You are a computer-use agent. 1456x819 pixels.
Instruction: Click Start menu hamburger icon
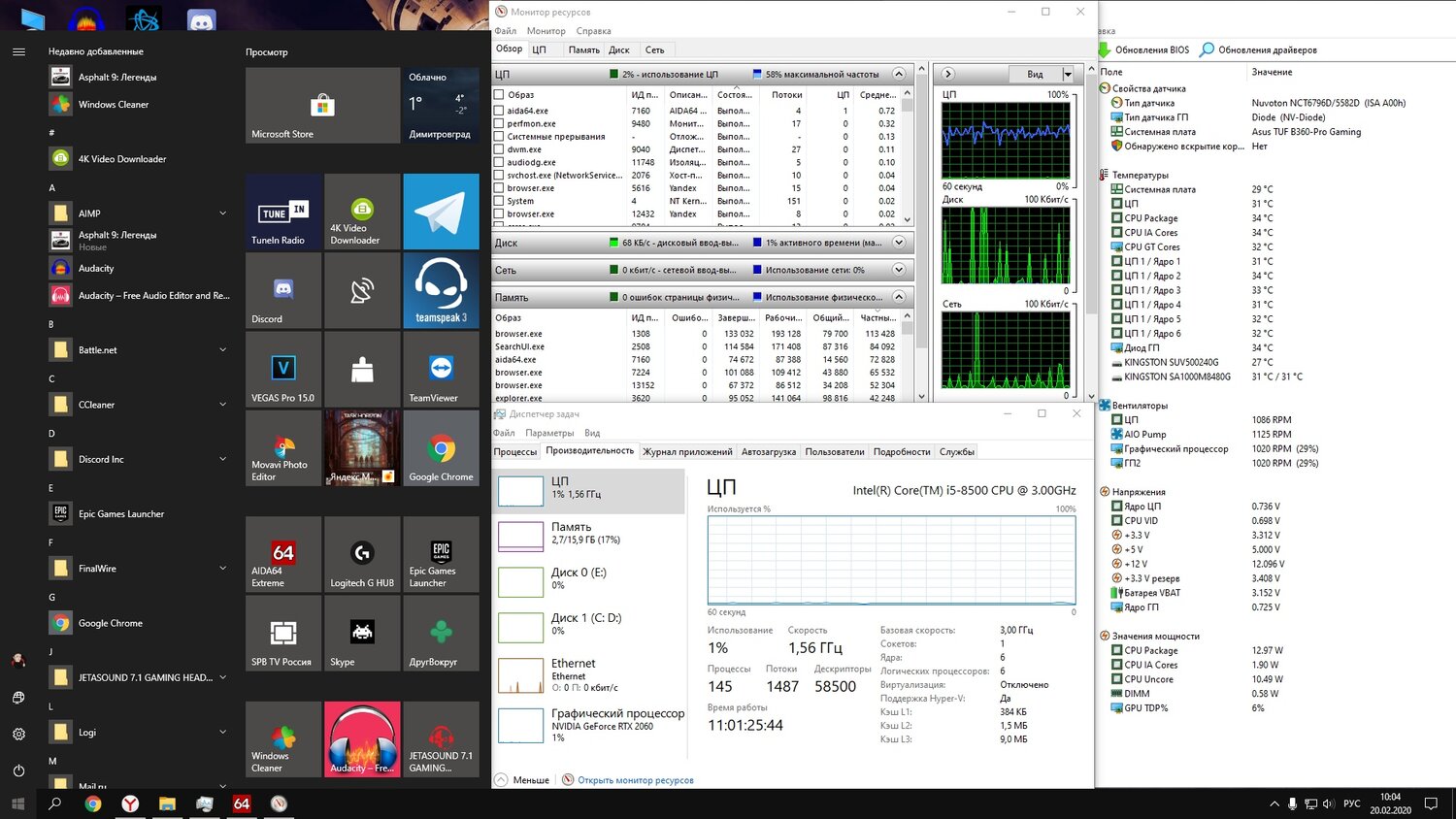[x=18, y=51]
